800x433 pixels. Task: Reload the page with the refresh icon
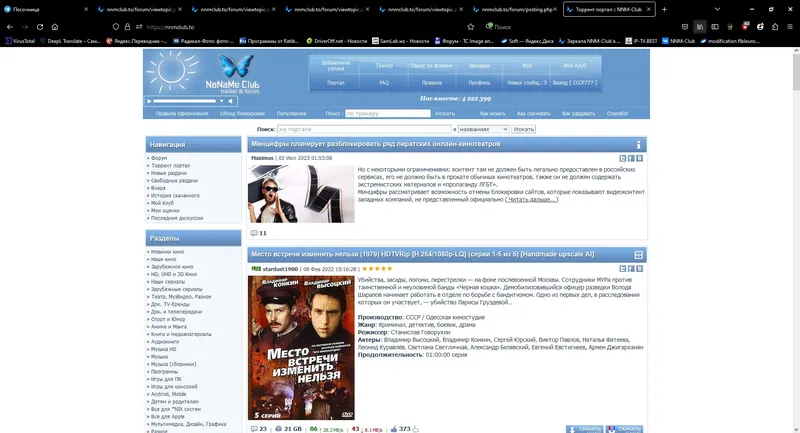(40, 27)
